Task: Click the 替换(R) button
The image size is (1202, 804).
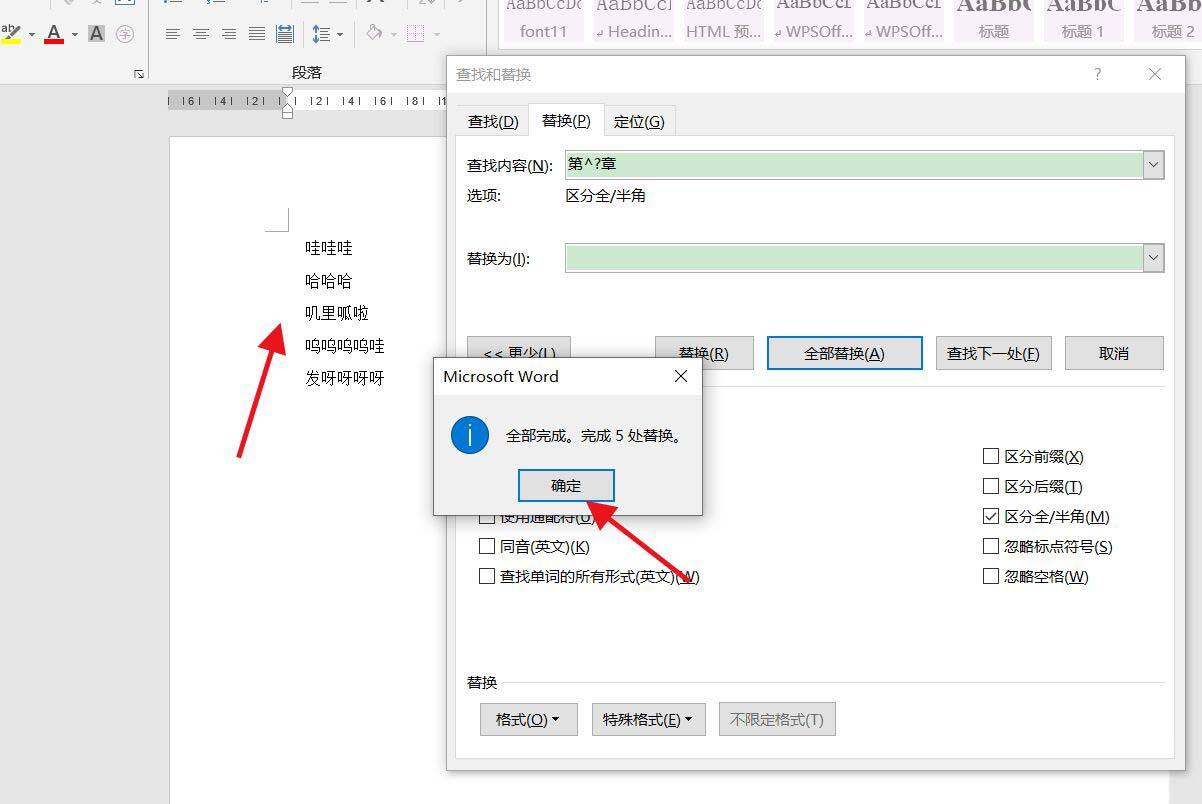Action: 703,353
